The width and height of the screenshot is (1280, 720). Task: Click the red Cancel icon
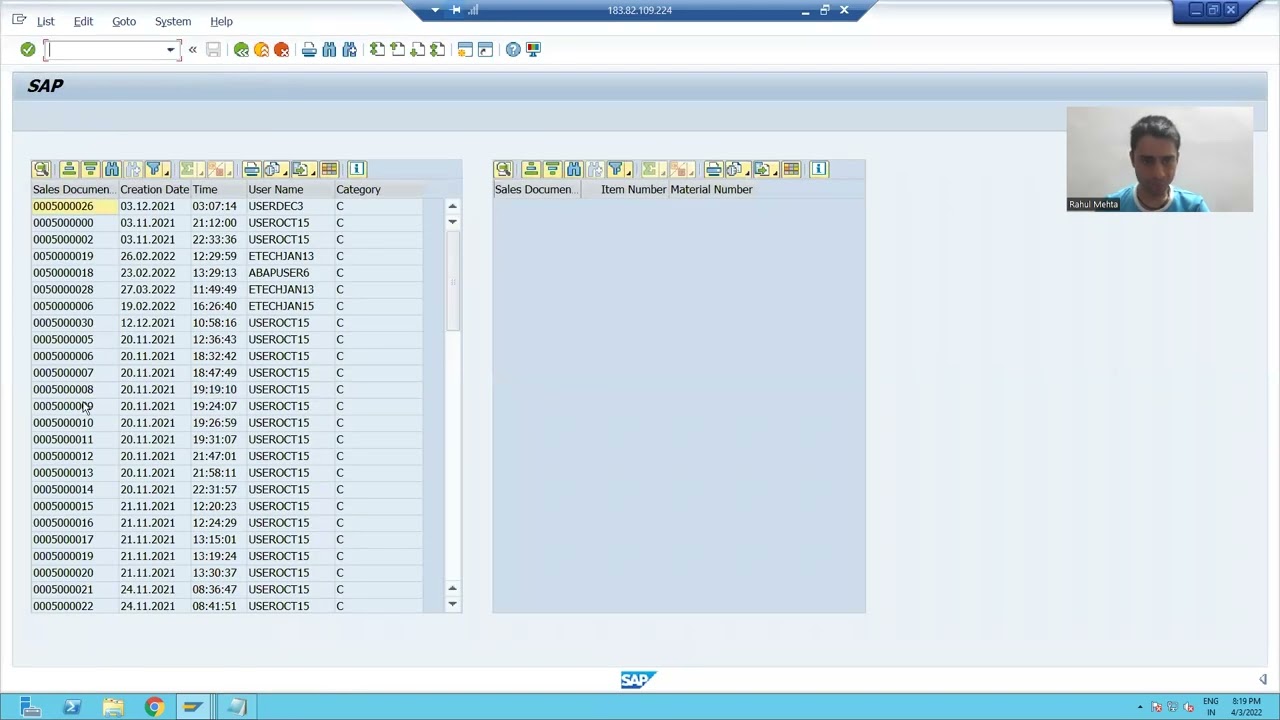click(x=281, y=49)
